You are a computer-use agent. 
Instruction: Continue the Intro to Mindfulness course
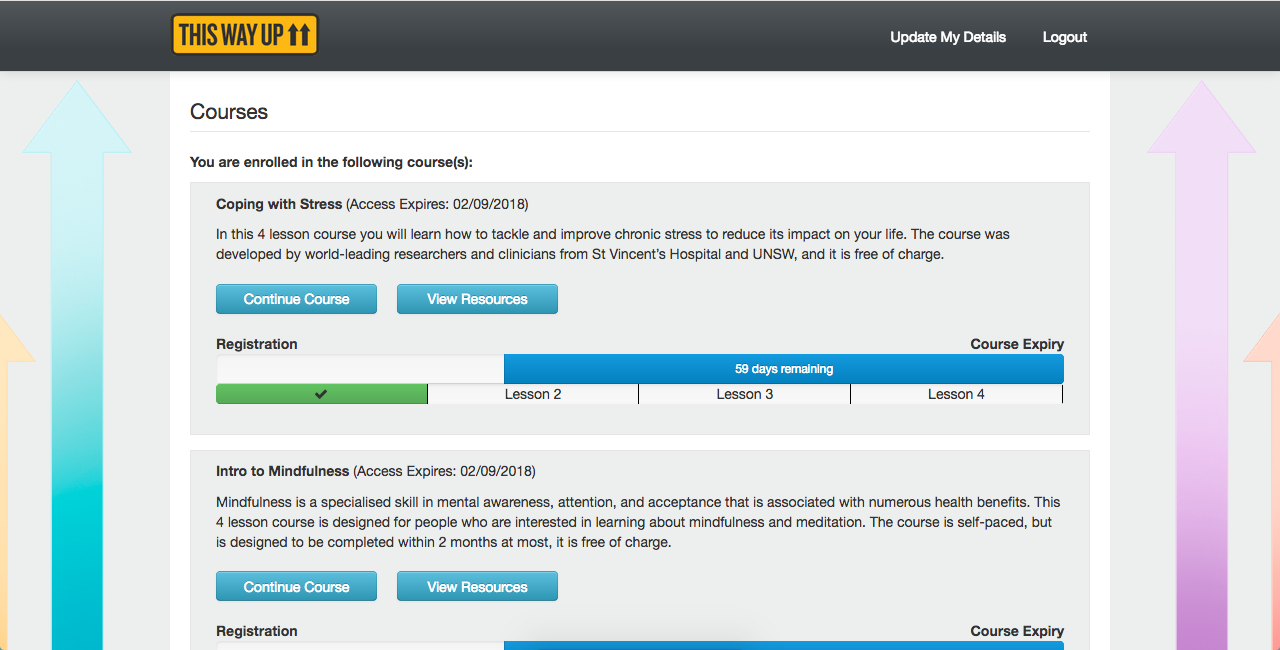coord(296,587)
